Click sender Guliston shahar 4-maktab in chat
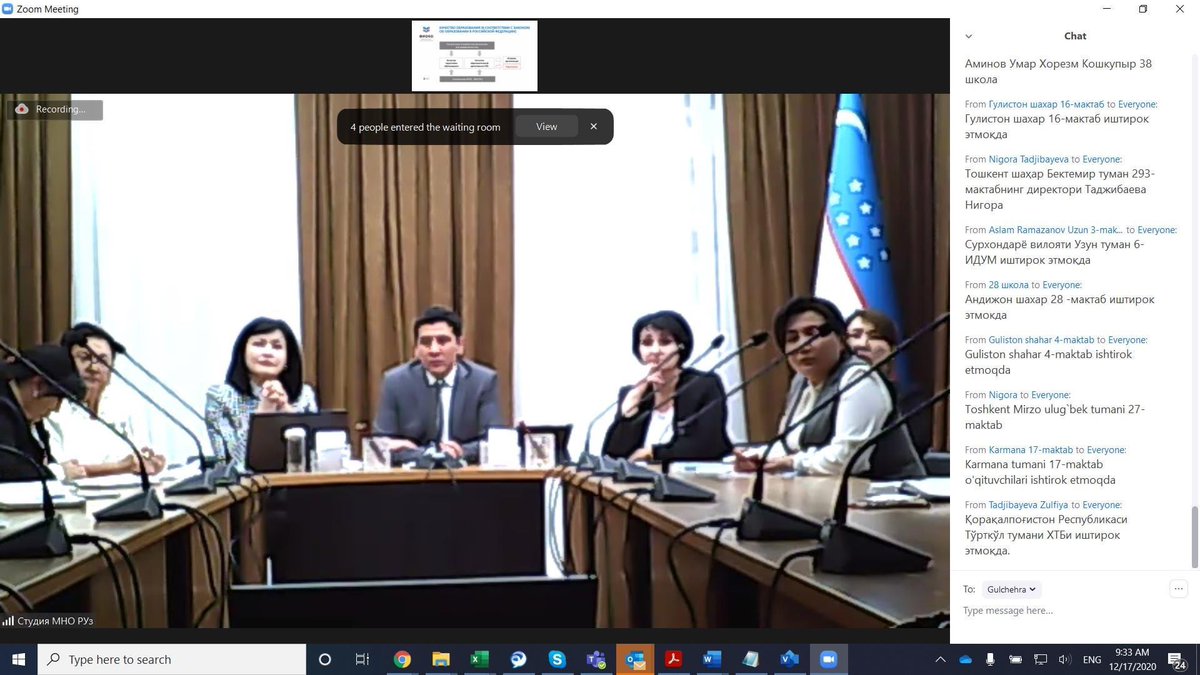1200x675 pixels. 1041,340
